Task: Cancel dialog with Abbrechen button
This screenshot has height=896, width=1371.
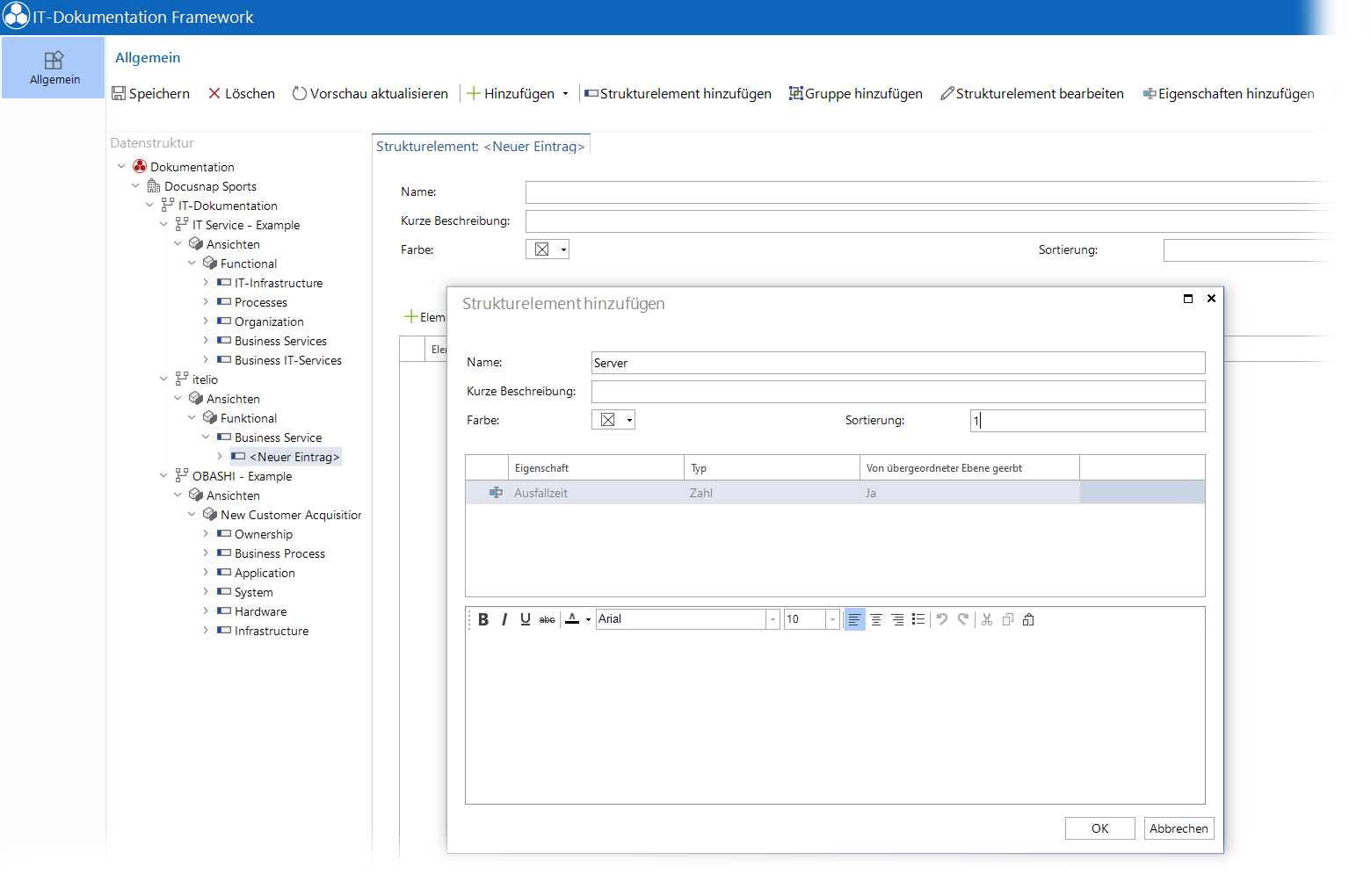Action: [x=1179, y=828]
